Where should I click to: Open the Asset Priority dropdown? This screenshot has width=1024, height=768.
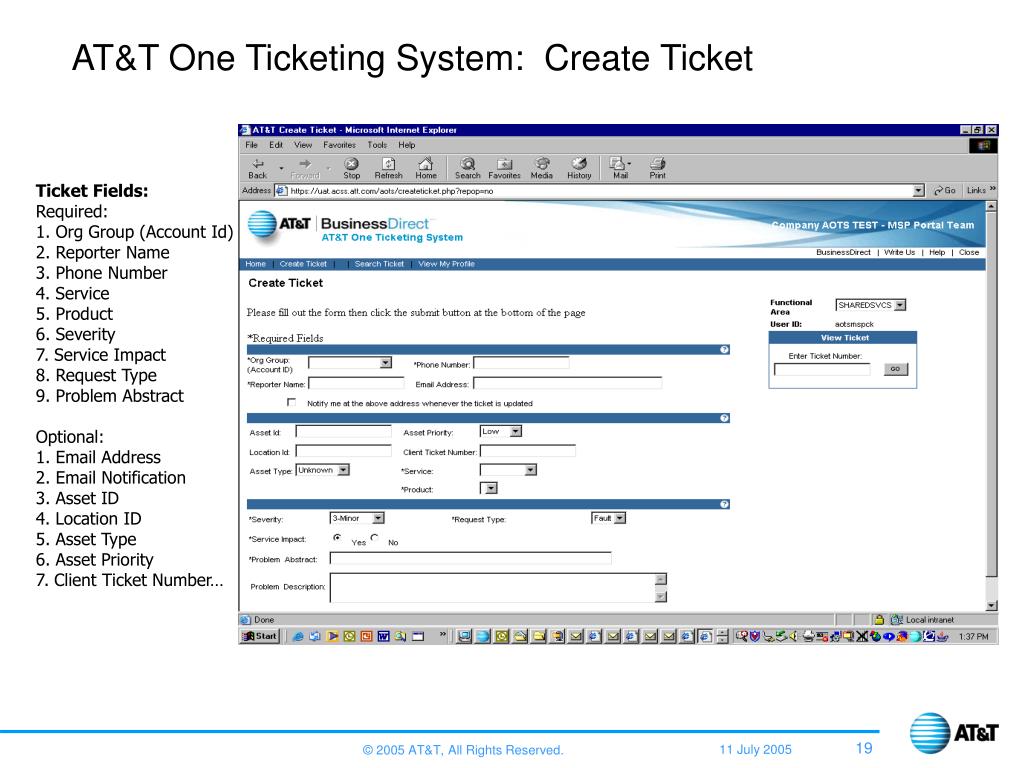(501, 432)
